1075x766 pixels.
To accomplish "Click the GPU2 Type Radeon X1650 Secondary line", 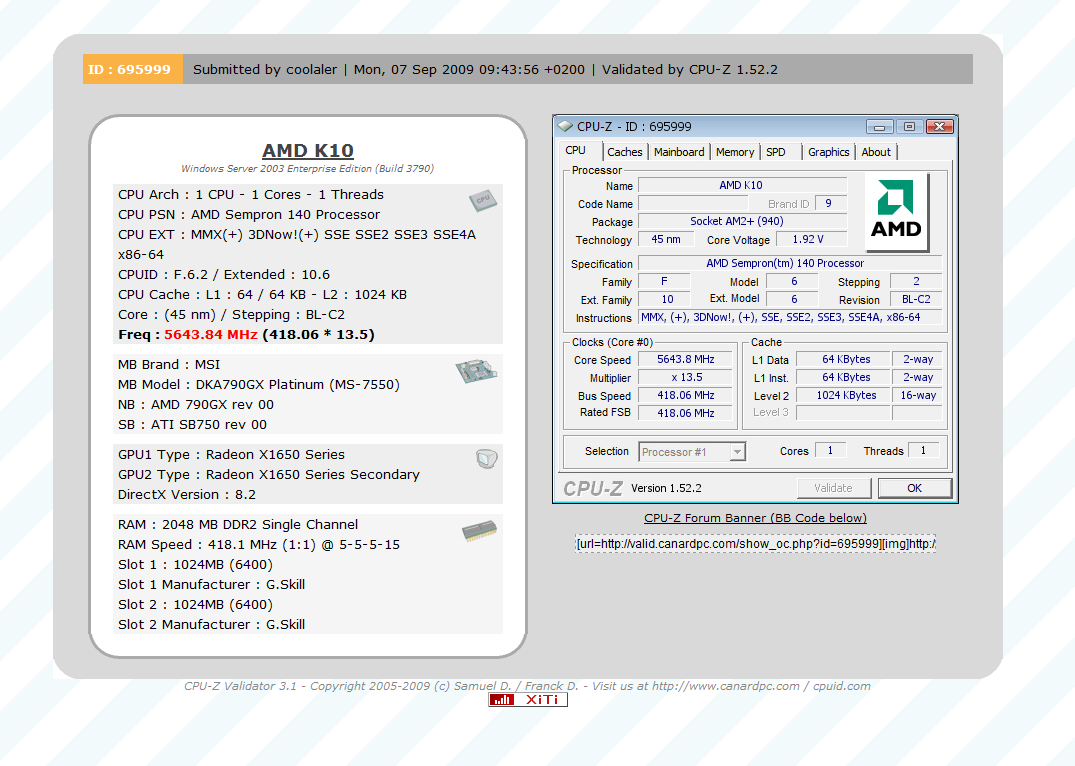I will (x=268, y=475).
